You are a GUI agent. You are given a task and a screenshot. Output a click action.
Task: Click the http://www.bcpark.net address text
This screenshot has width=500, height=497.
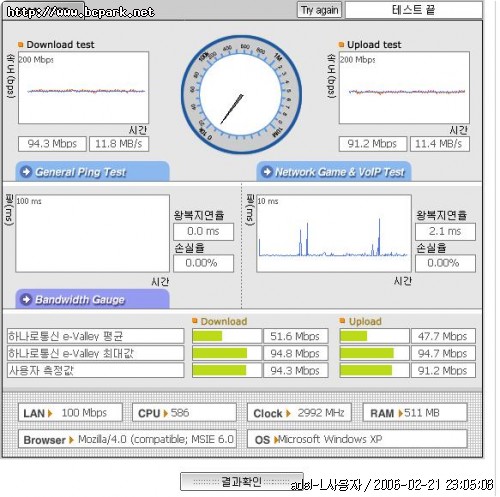click(x=80, y=12)
